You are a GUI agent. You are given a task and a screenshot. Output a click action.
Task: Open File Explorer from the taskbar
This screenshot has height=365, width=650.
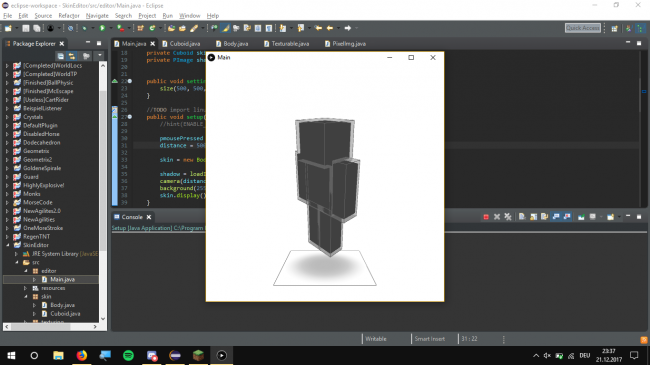pyautogui.click(x=58, y=355)
